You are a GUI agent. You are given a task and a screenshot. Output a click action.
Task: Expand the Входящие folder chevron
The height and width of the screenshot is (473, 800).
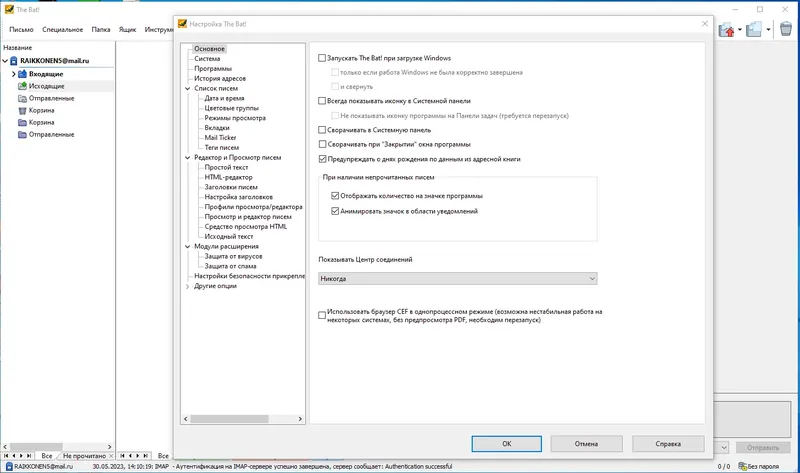pyautogui.click(x=13, y=74)
